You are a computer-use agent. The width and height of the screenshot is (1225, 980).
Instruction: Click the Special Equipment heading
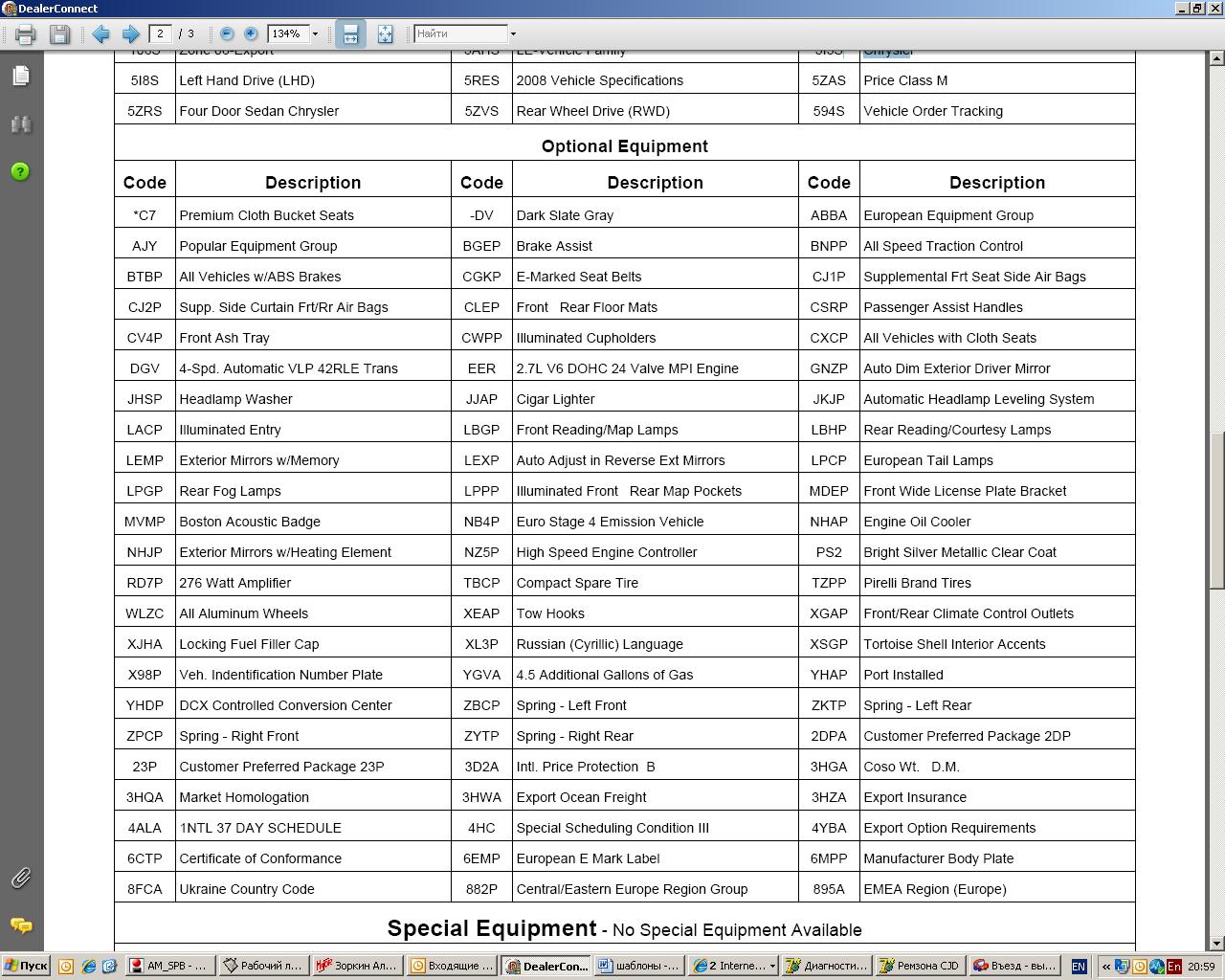[491, 928]
